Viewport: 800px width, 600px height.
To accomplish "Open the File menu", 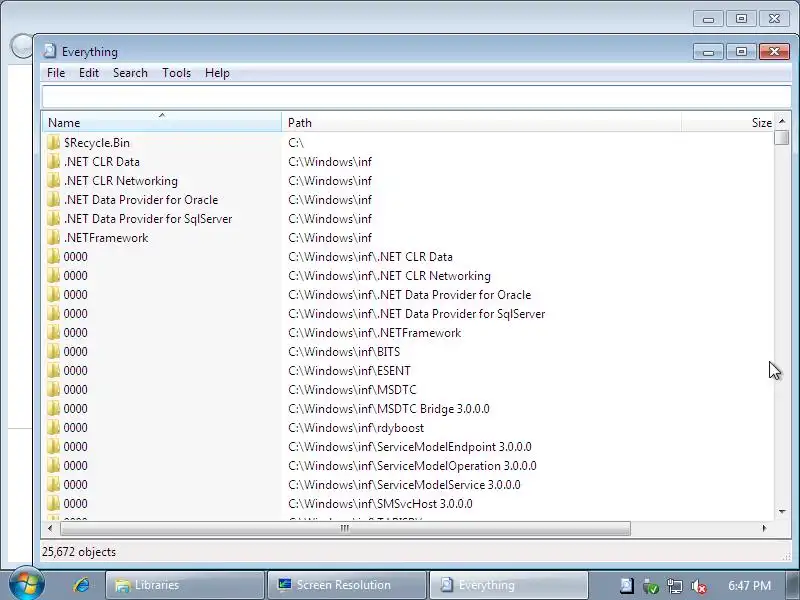I will click(x=56, y=73).
